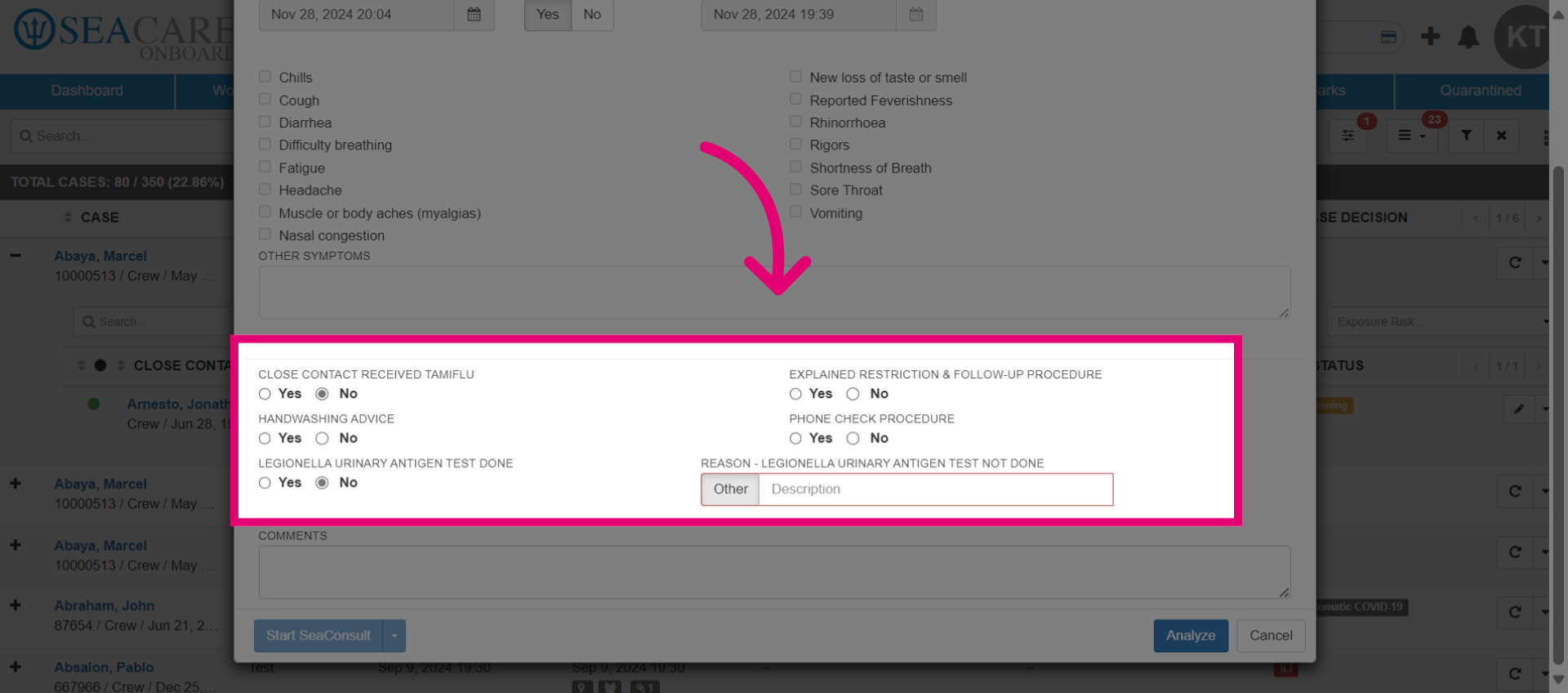1568x693 pixels.
Task: Click the funnel filter icon
Action: point(1467,136)
